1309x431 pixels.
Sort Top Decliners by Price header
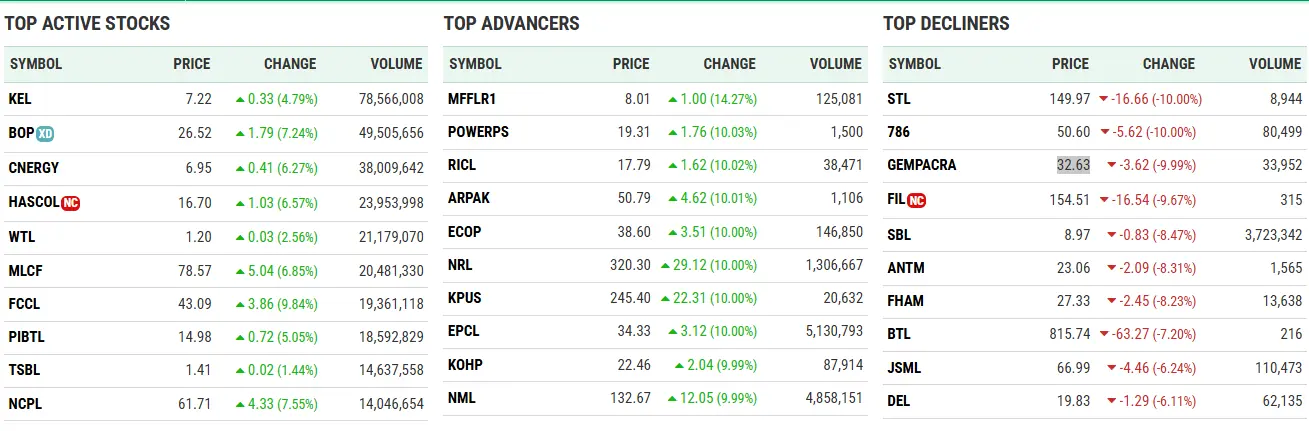(x=1070, y=64)
